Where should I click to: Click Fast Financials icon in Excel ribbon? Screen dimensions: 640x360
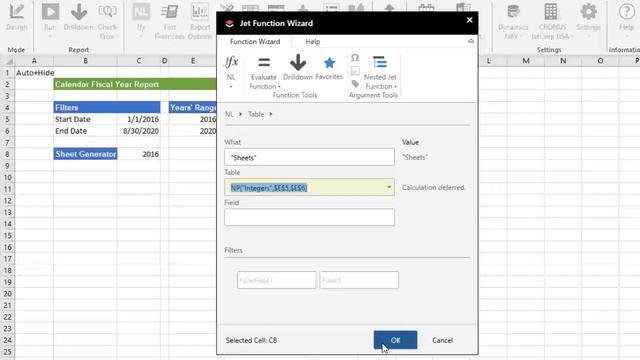click(169, 11)
